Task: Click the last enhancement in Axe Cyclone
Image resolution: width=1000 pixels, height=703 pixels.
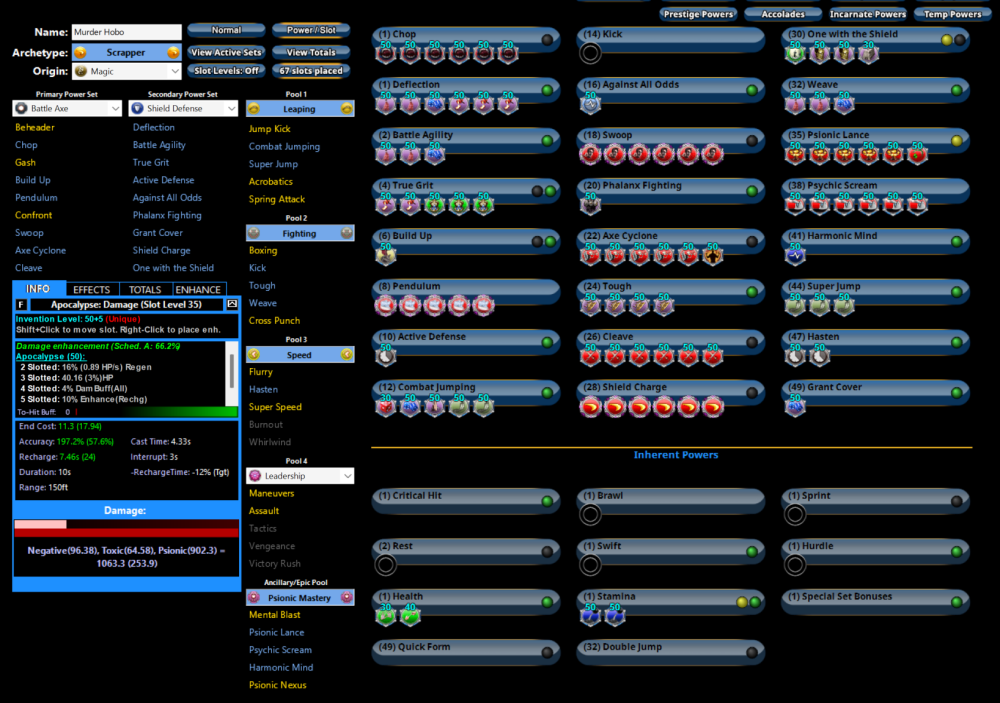Action: point(712,255)
